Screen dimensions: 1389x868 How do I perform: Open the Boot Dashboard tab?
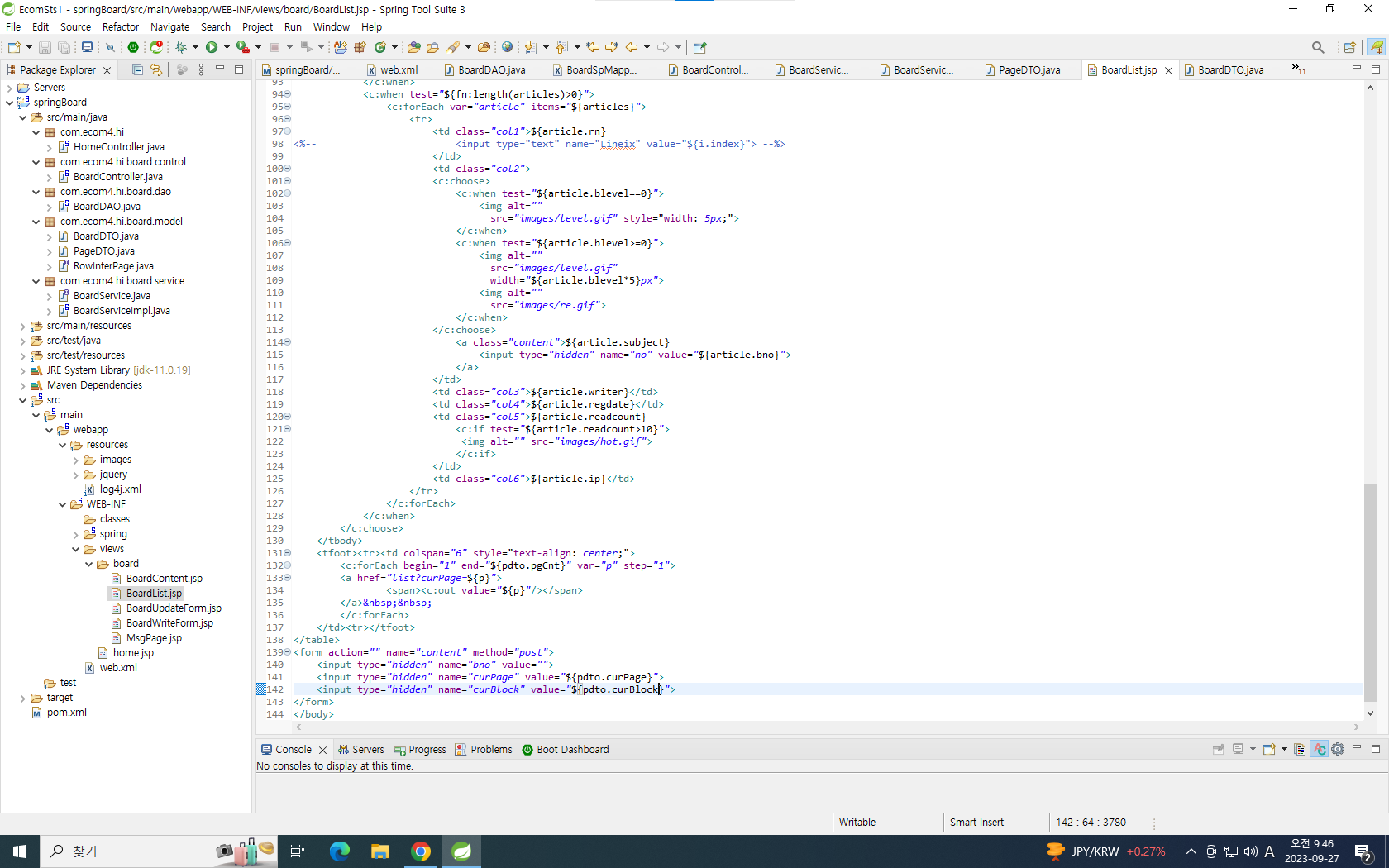(x=566, y=750)
